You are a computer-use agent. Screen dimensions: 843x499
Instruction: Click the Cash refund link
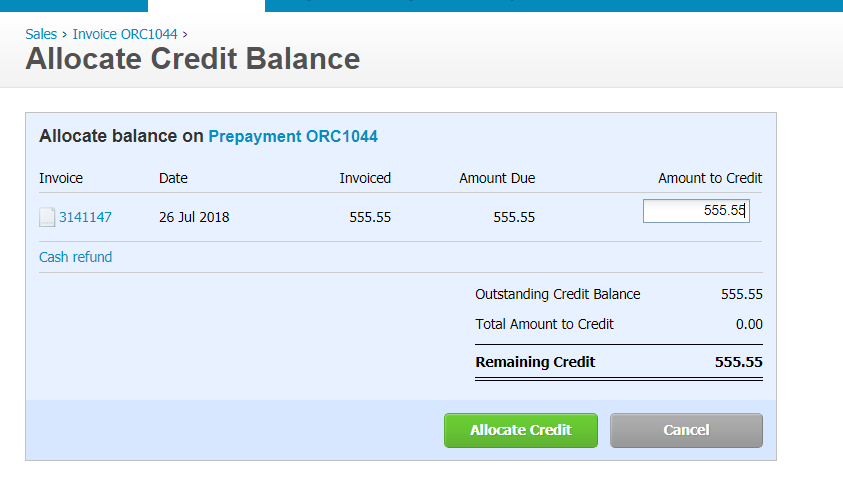click(75, 257)
